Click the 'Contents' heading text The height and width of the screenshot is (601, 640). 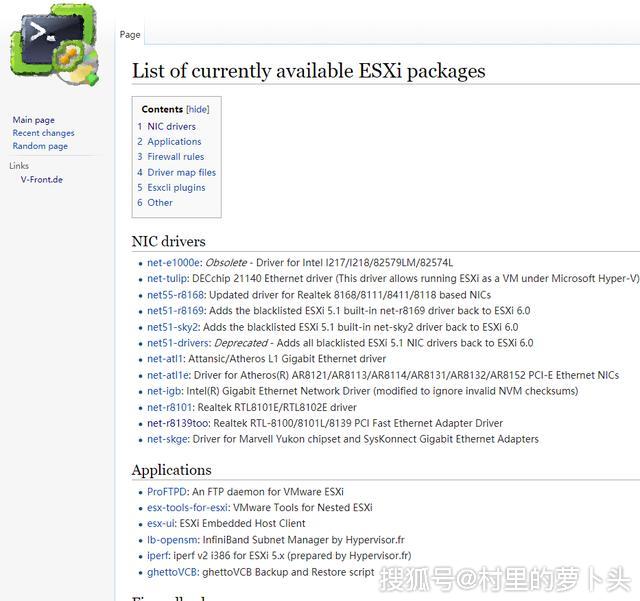(162, 109)
